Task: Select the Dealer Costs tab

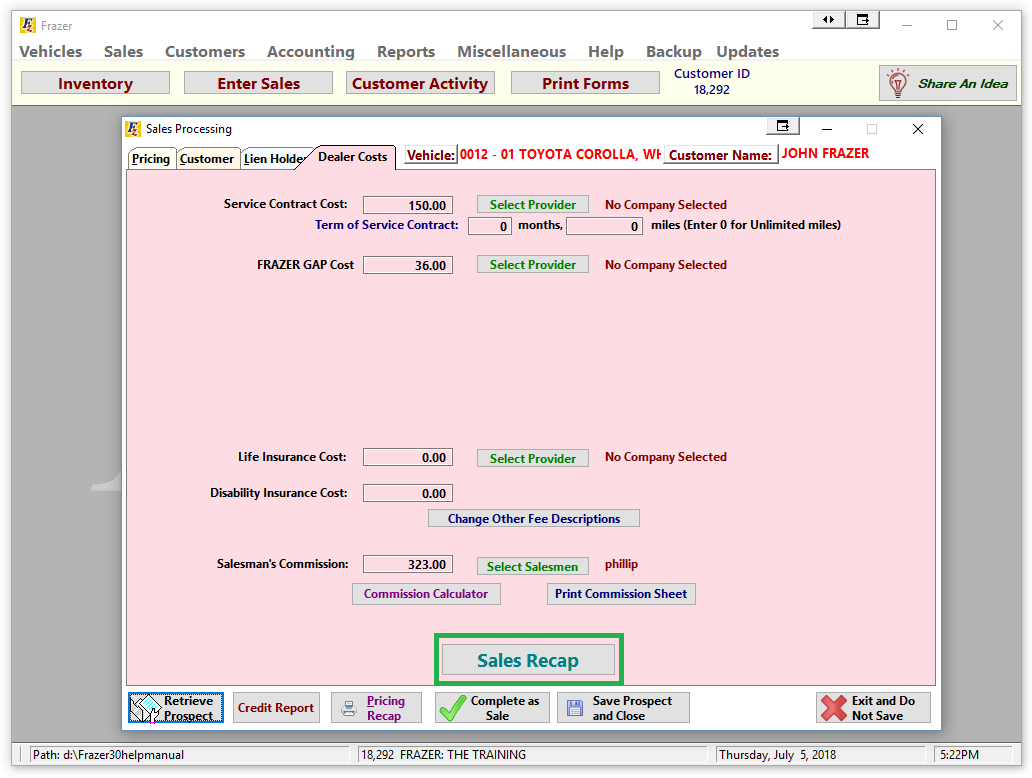Action: (x=353, y=157)
